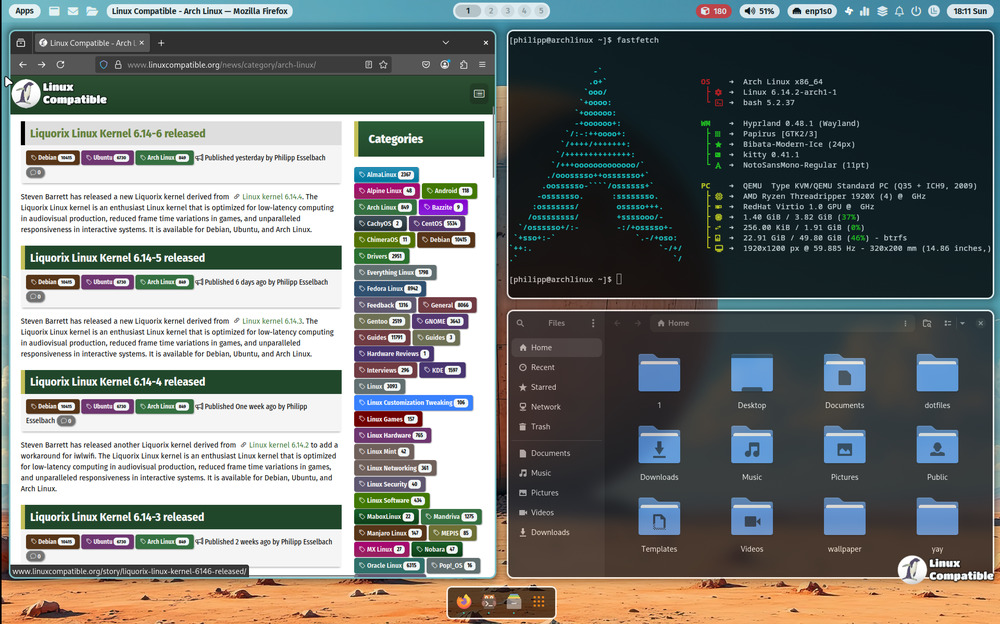The height and width of the screenshot is (624, 1000).
Task: Adjust the 51% volume indicator
Action: (x=760, y=11)
